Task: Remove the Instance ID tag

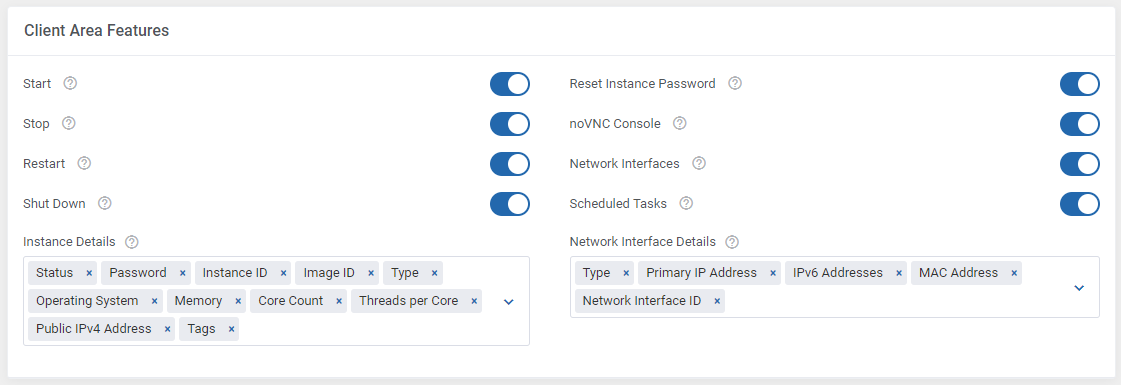Action: 283,273
